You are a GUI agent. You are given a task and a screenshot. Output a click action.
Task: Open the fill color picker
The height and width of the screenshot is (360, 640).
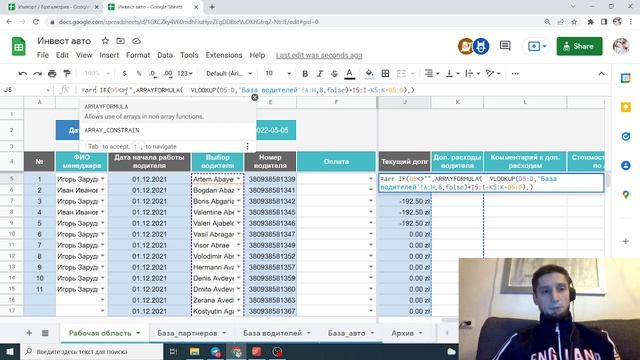click(369, 73)
